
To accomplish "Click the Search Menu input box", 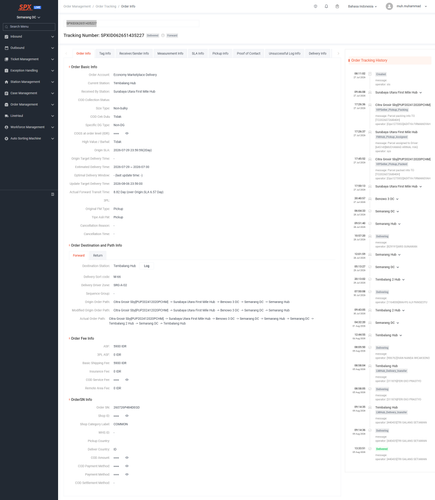I will pos(29,27).
